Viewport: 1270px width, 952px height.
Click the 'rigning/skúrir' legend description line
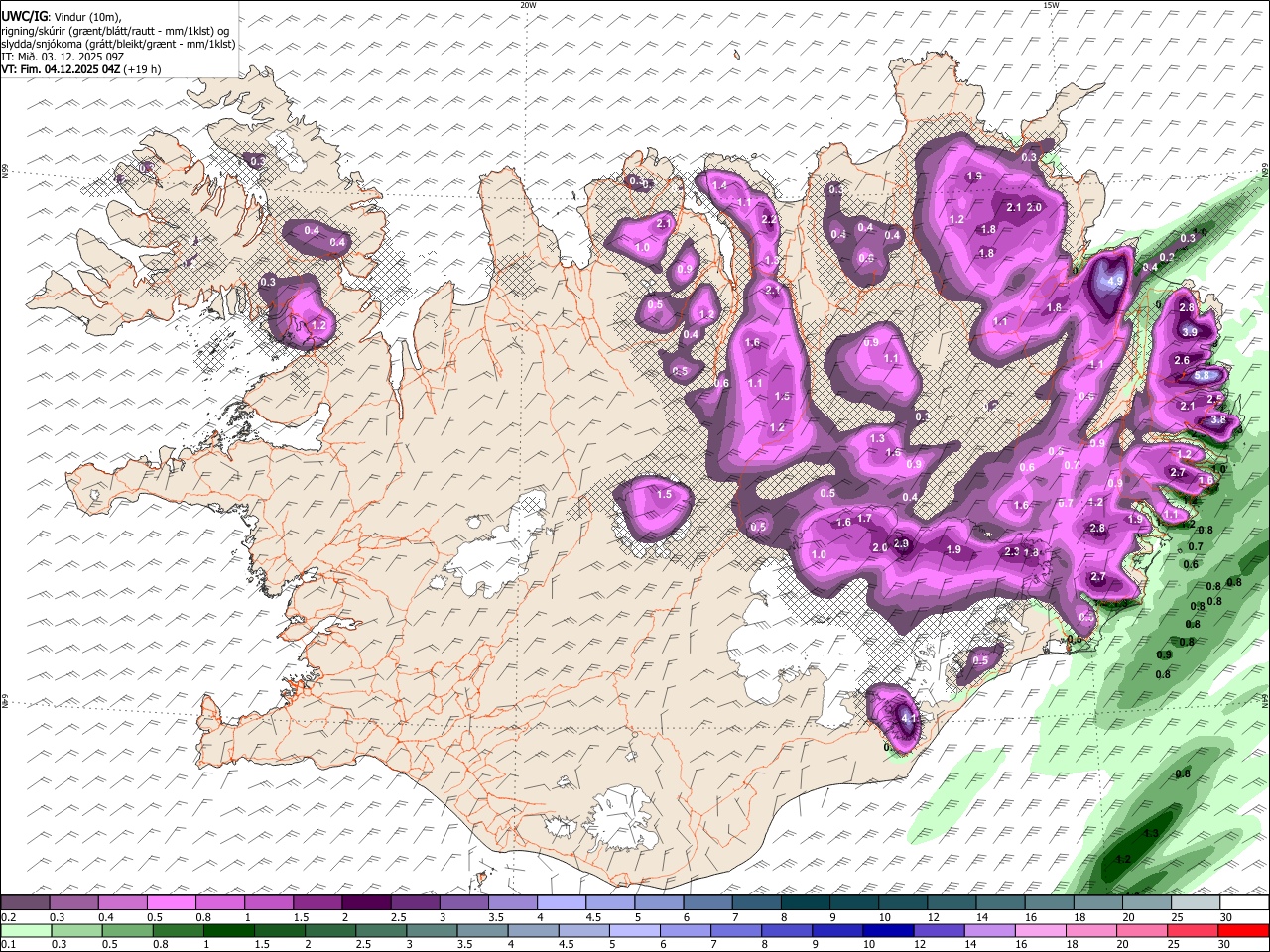116,30
